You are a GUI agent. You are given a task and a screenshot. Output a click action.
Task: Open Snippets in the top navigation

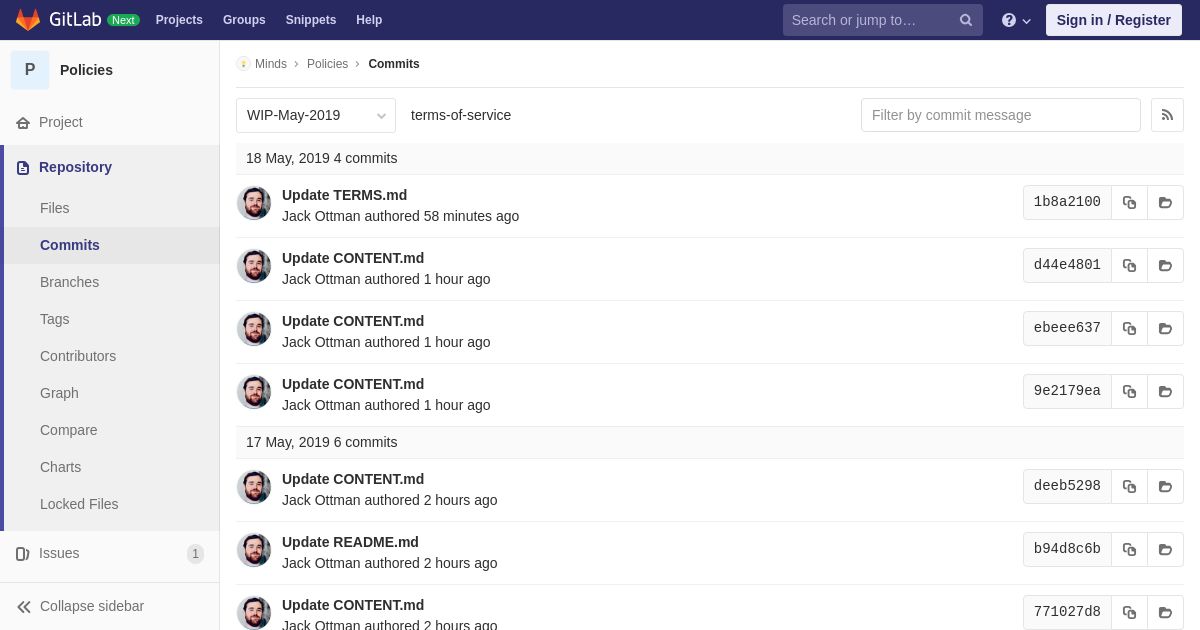point(311,20)
